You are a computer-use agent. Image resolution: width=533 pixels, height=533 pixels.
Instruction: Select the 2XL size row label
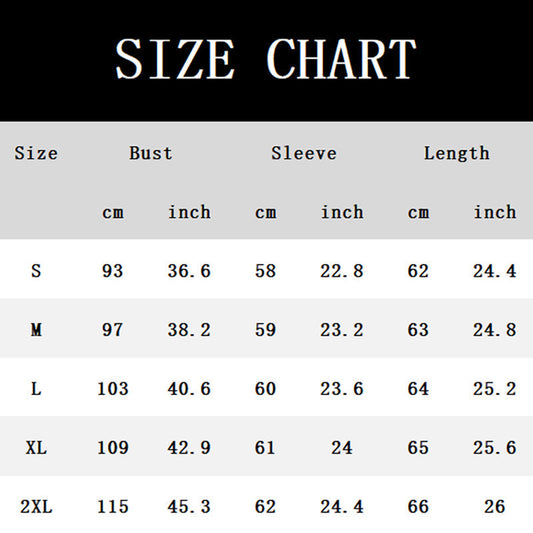pyautogui.click(x=36, y=506)
